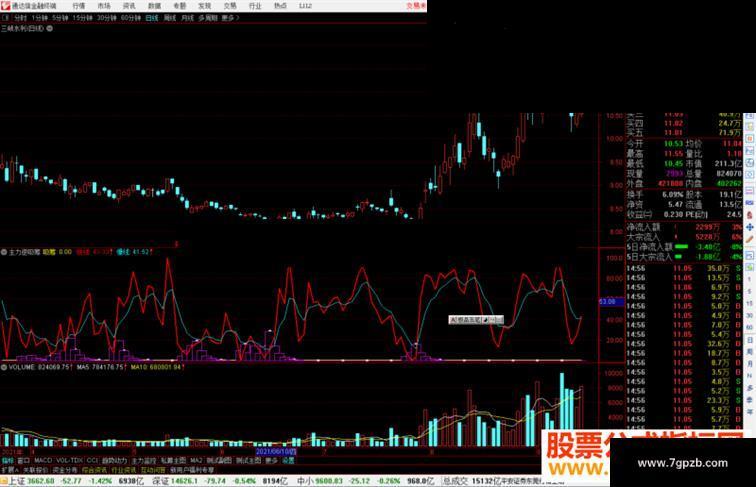
Task: Click the A button on floating drawing toolbar
Action: click(x=452, y=320)
